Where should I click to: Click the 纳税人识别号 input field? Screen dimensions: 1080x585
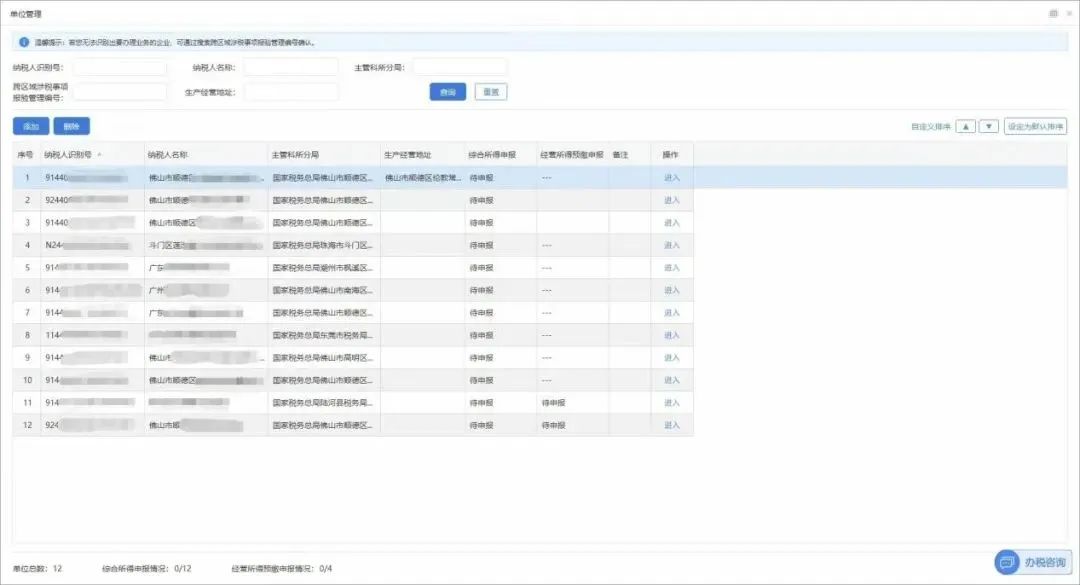(x=120, y=68)
